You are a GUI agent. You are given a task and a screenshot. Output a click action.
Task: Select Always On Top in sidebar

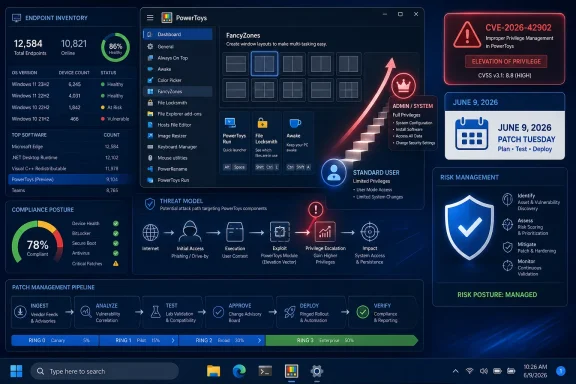[x=178, y=58]
